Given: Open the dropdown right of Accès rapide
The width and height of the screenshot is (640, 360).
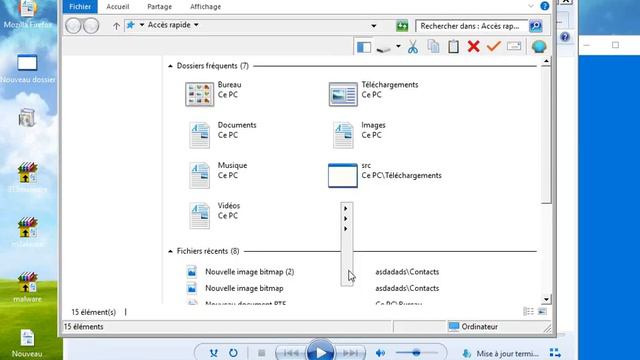Looking at the screenshot, I should pyautogui.click(x=196, y=25).
